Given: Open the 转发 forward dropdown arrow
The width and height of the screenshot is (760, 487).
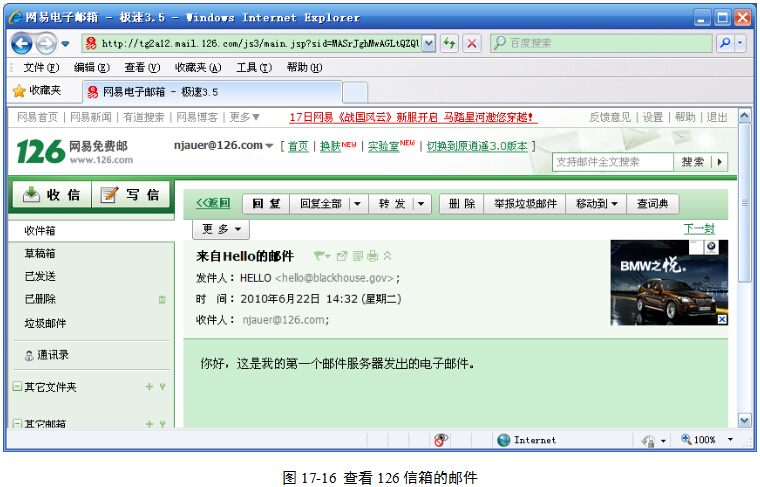Looking at the screenshot, I should (421, 204).
